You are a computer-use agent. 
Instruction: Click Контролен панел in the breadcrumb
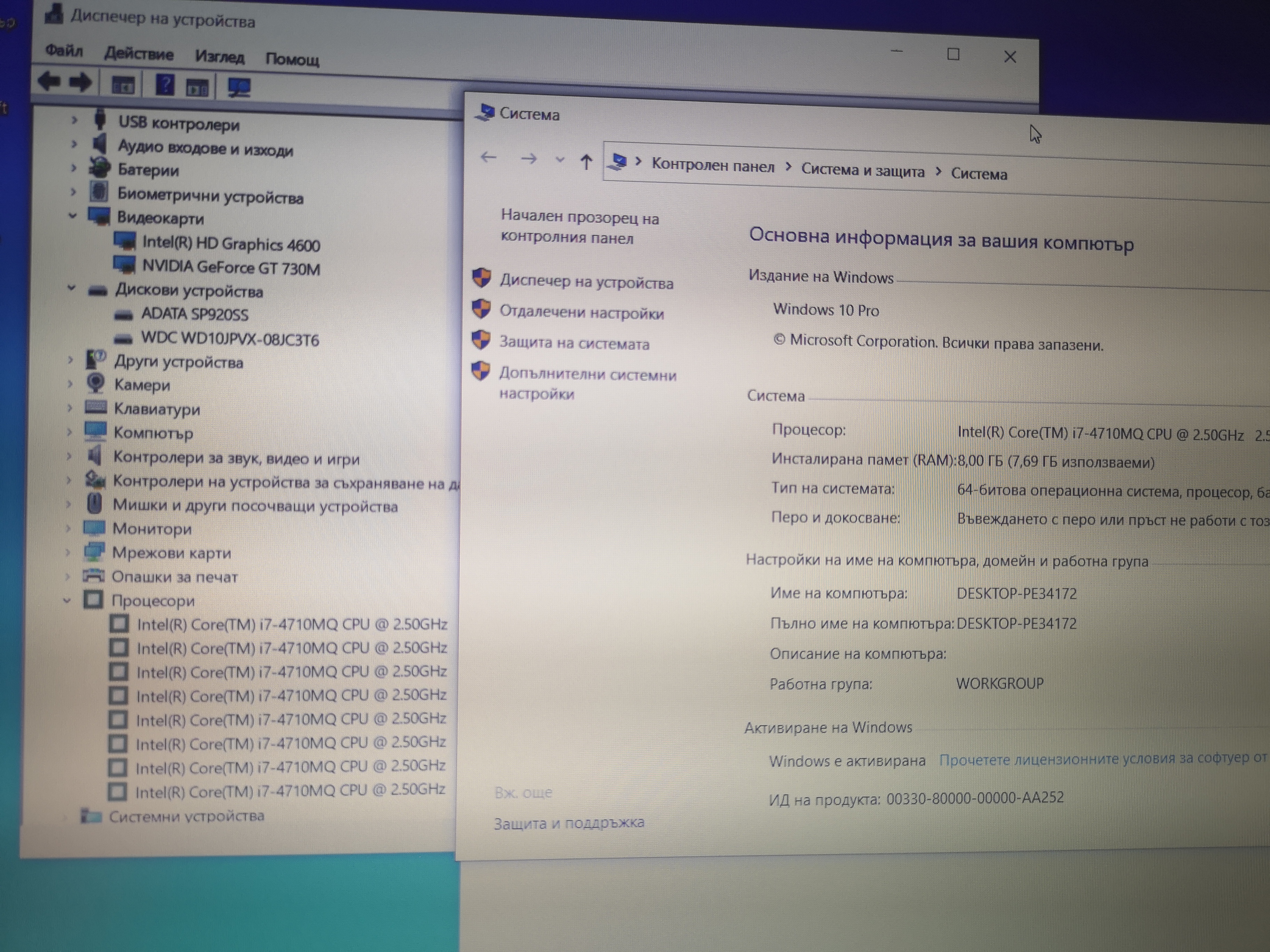[x=713, y=166]
